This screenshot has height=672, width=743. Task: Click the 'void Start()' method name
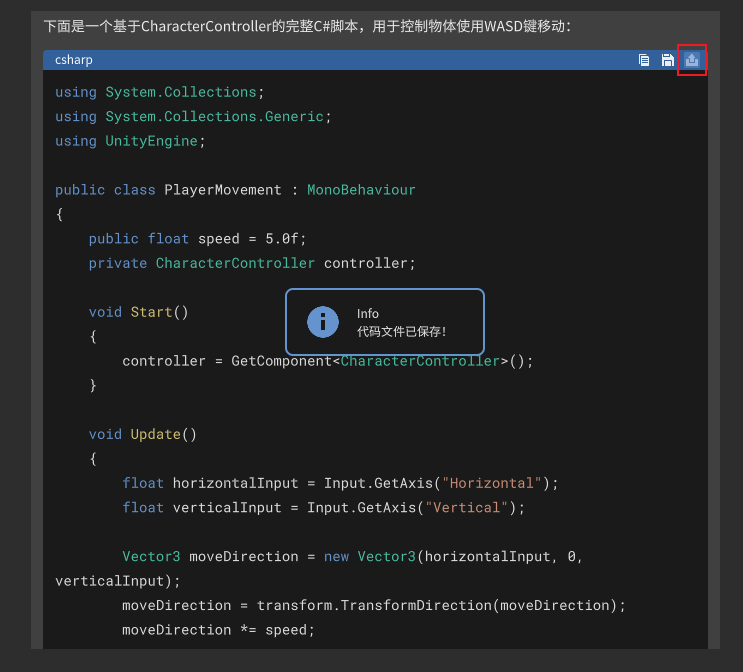point(151,312)
